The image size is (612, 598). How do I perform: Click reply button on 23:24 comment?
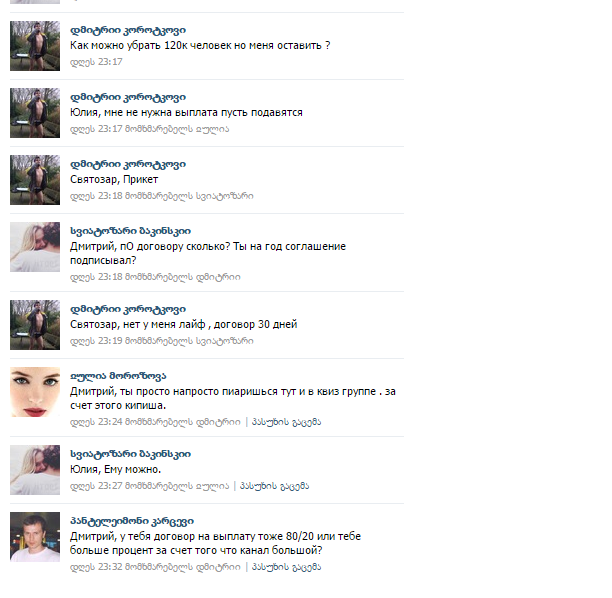tap(286, 422)
